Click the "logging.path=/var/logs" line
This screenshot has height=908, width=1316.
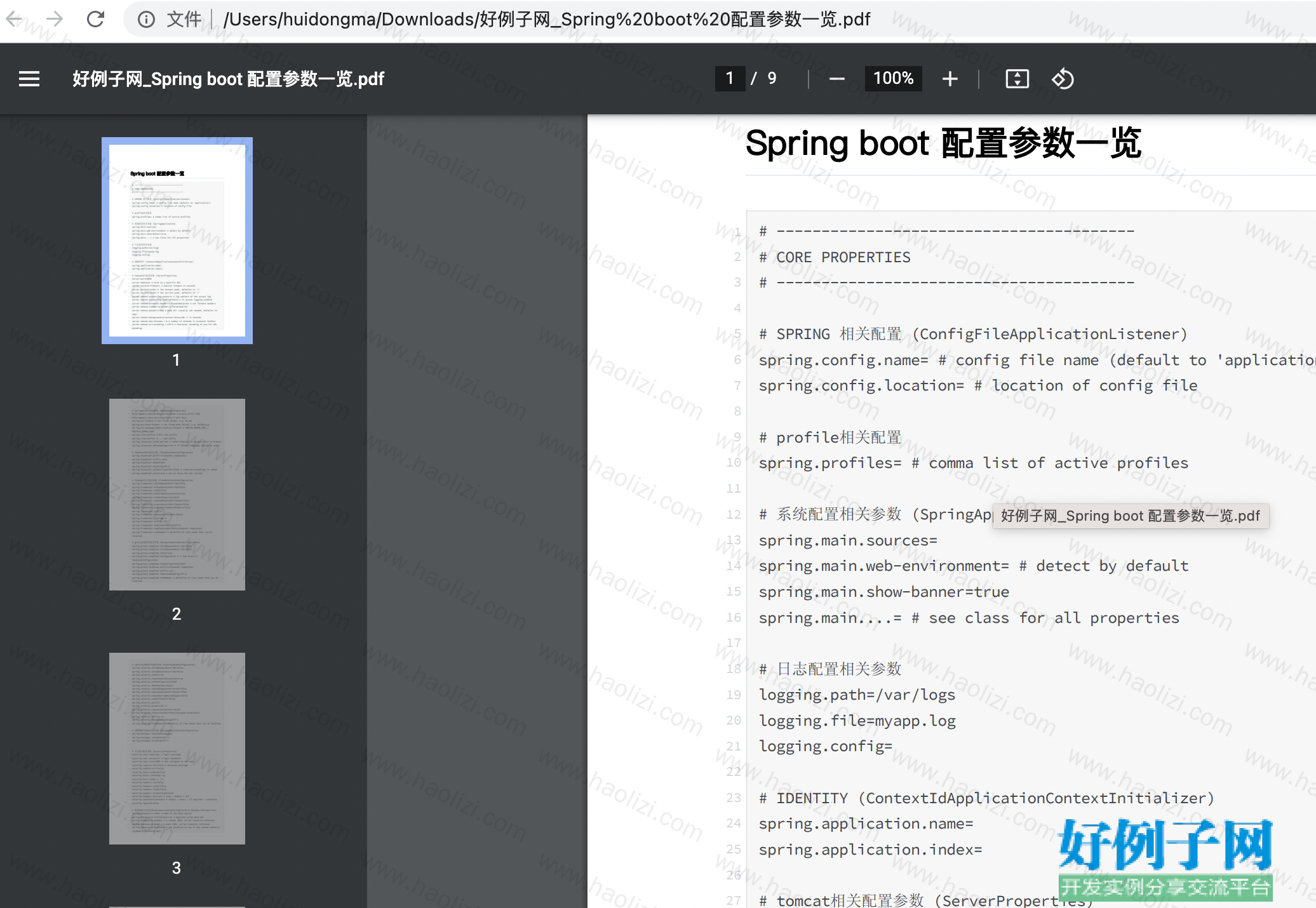[x=857, y=695]
